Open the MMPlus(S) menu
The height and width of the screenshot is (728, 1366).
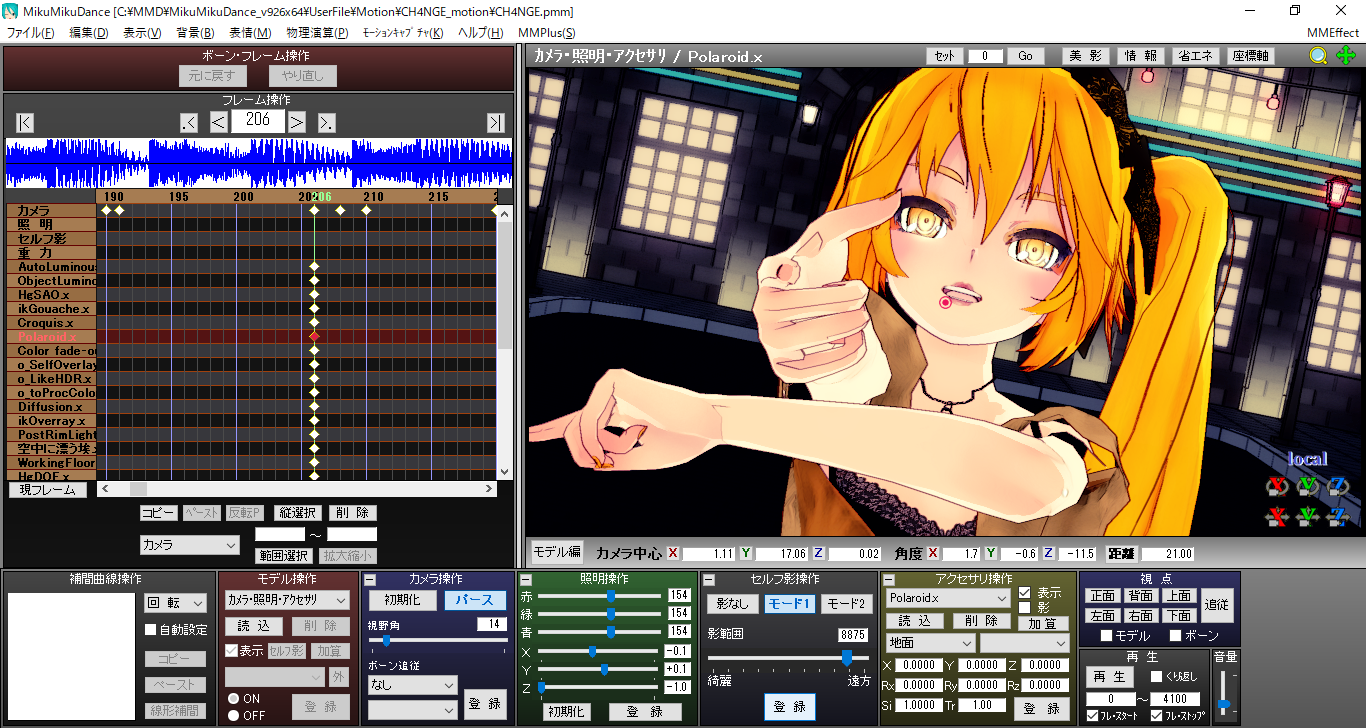point(546,33)
